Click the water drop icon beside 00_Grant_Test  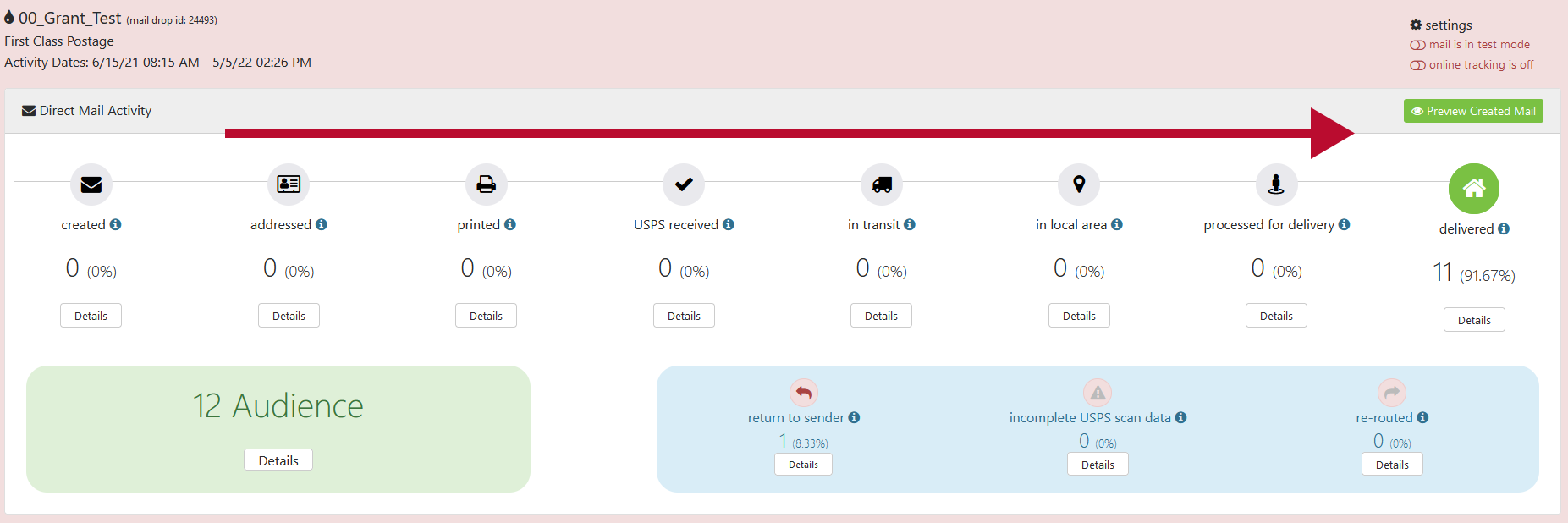(x=9, y=17)
